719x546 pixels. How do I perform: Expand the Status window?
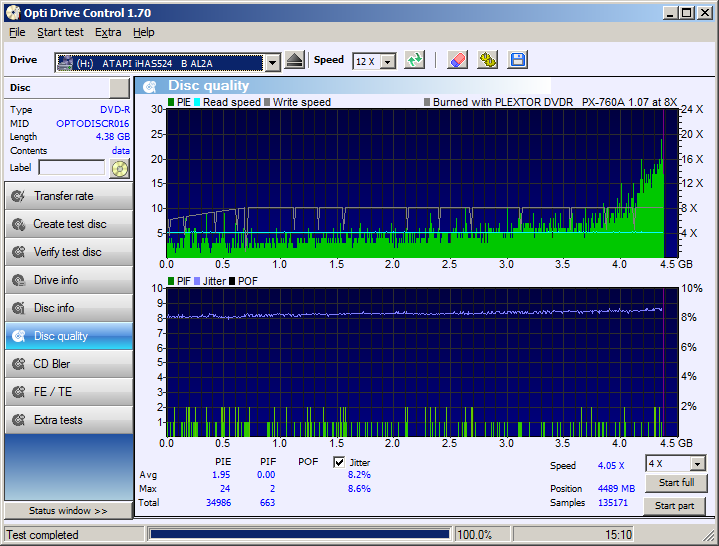68,511
